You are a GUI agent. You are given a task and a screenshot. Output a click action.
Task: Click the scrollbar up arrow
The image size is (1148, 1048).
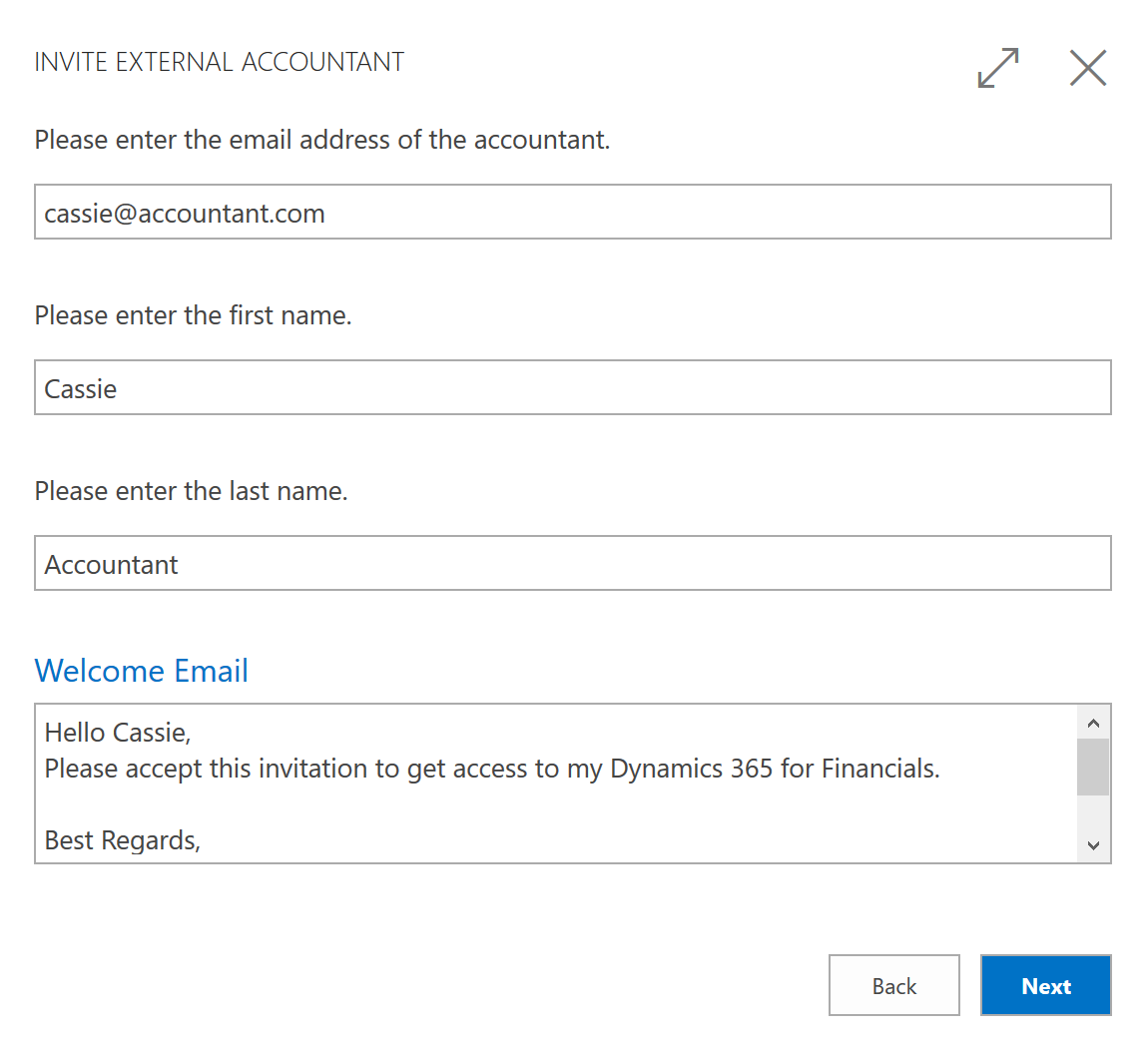pyautogui.click(x=1093, y=721)
